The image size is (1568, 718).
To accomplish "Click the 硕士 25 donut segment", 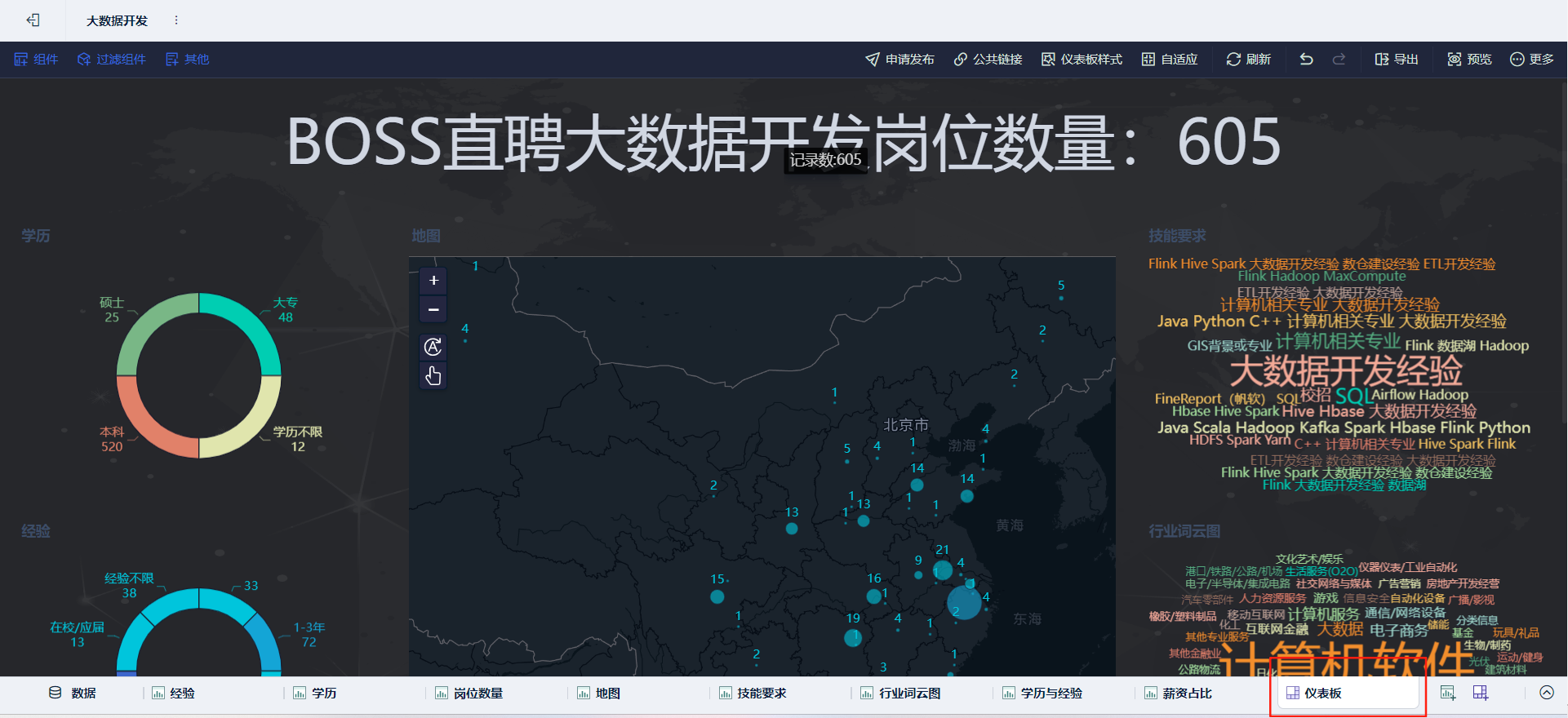I will [x=148, y=325].
